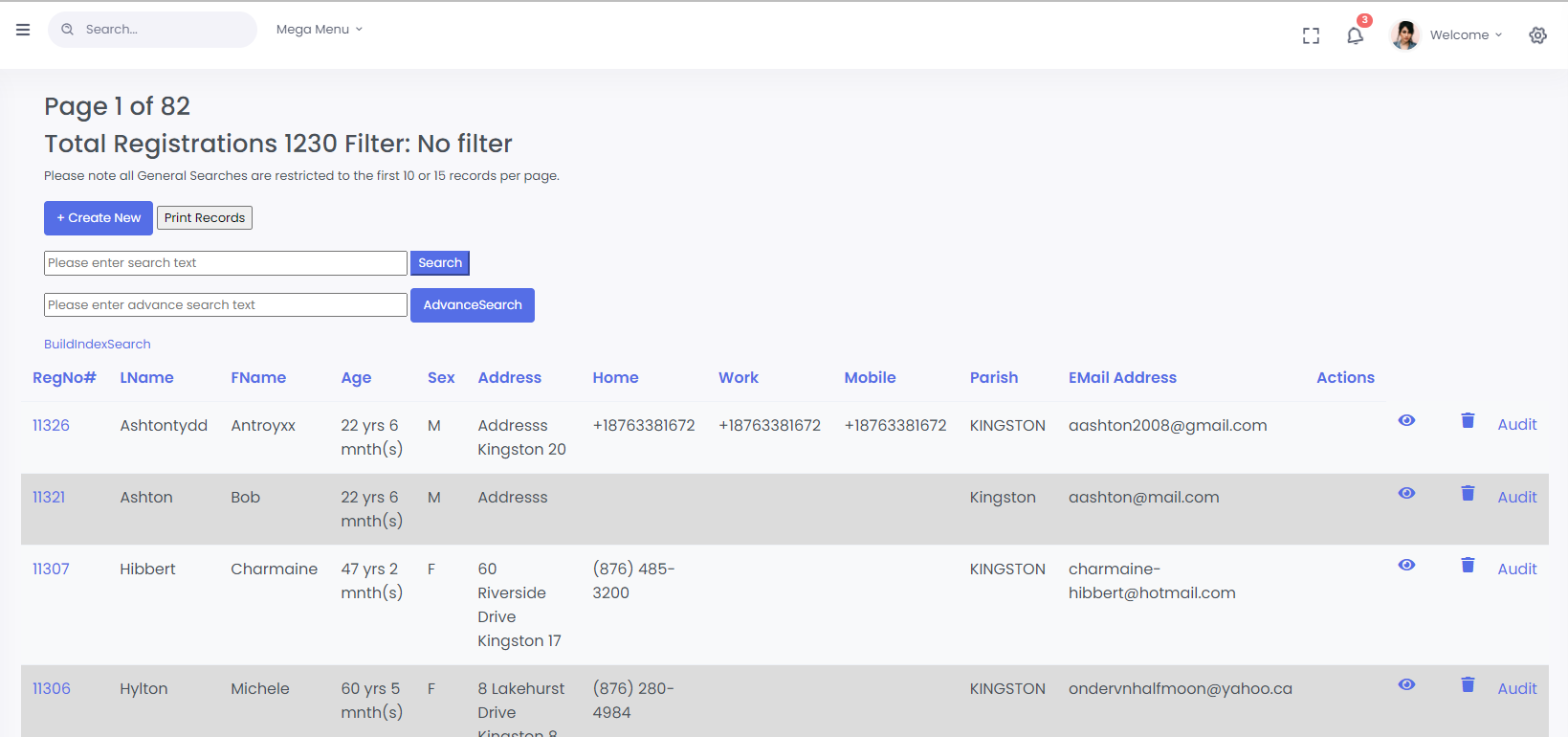Viewport: 1568px width, 737px height.
Task: Click the AdvanceSearch button
Action: (x=473, y=305)
